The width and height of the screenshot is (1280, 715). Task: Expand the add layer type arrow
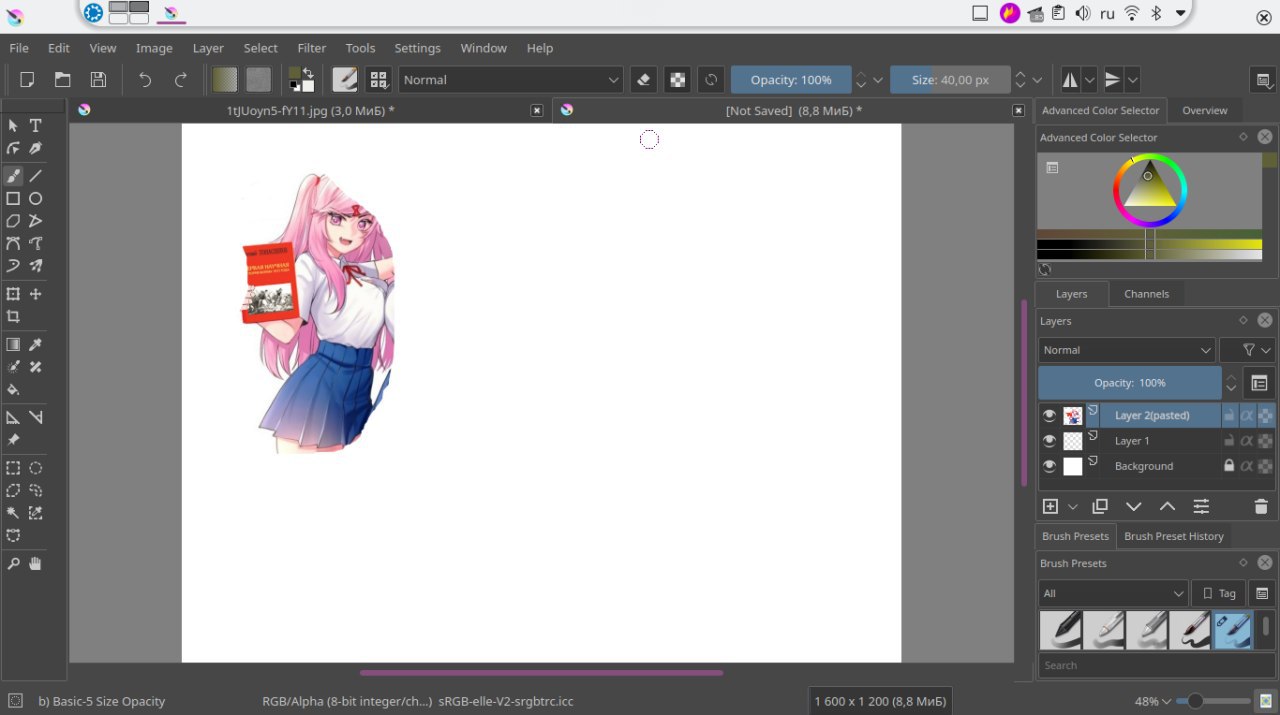click(1073, 507)
